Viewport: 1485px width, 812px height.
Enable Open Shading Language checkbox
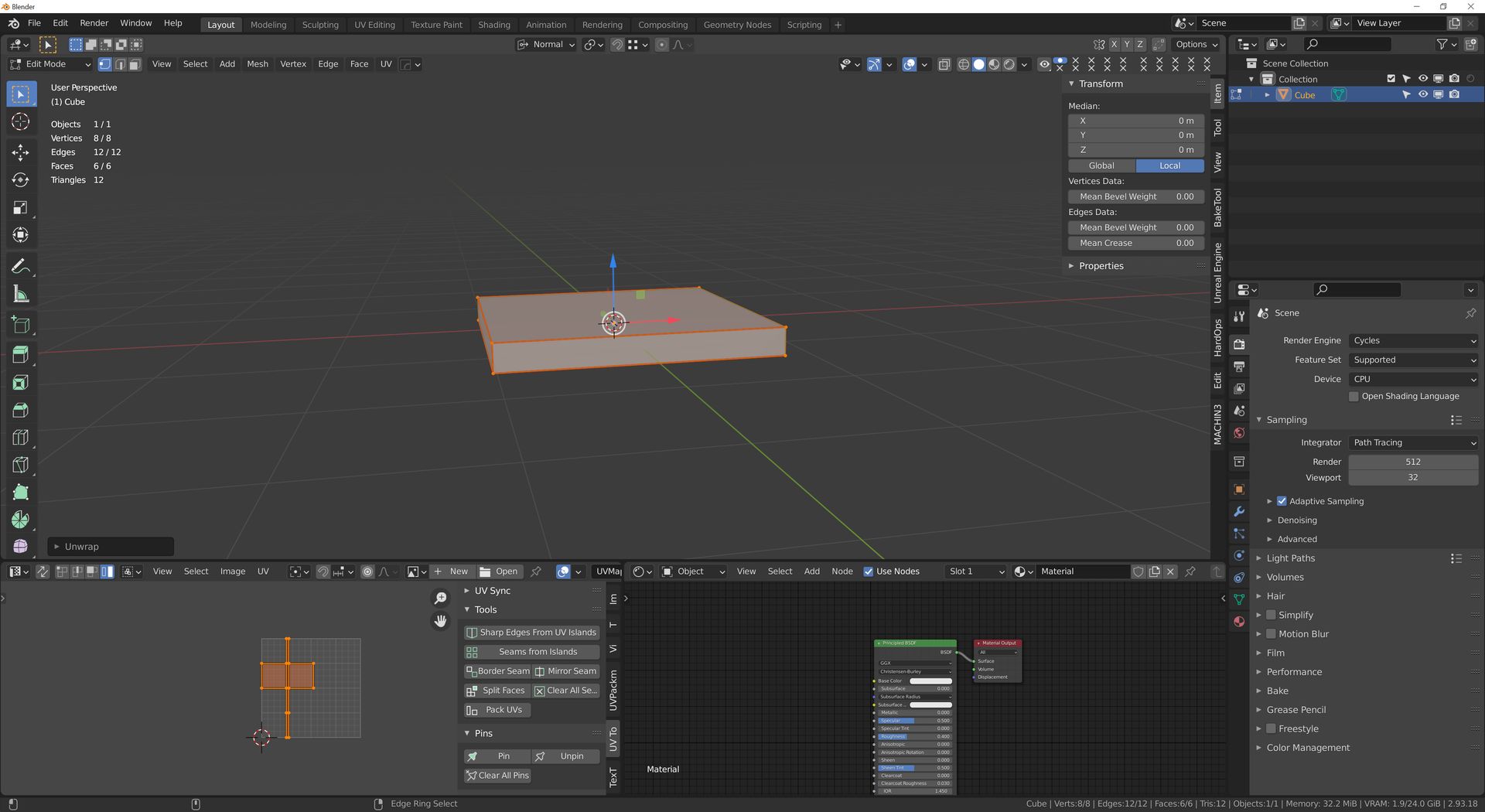click(1354, 397)
